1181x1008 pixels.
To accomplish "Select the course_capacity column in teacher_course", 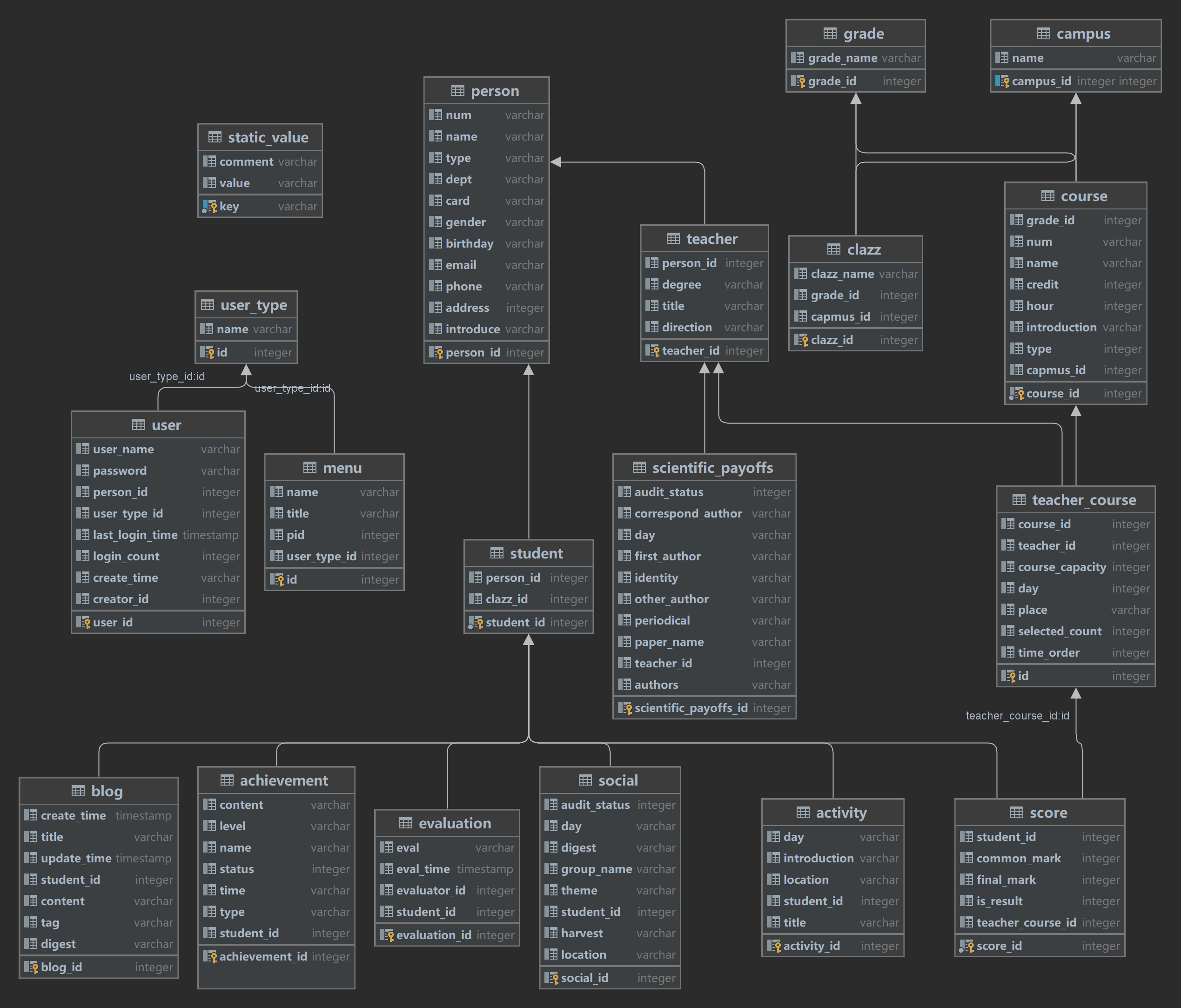I will click(x=1075, y=567).
